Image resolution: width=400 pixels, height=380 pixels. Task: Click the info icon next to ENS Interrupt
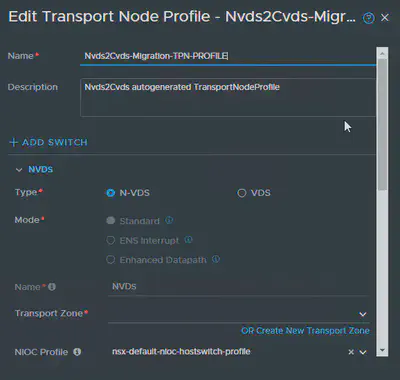[188, 240]
